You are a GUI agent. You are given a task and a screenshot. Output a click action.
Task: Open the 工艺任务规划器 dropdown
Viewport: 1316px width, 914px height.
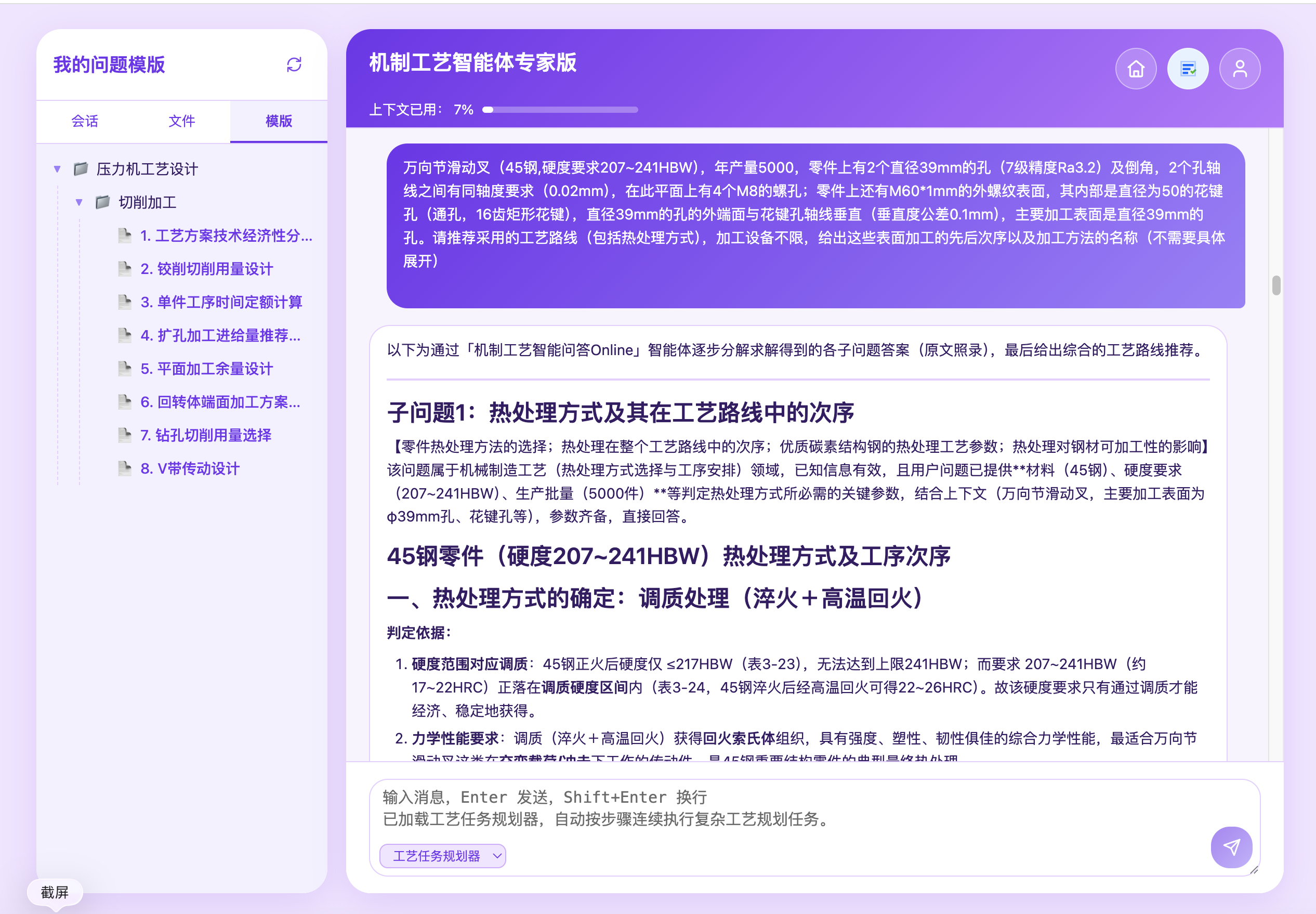[442, 856]
